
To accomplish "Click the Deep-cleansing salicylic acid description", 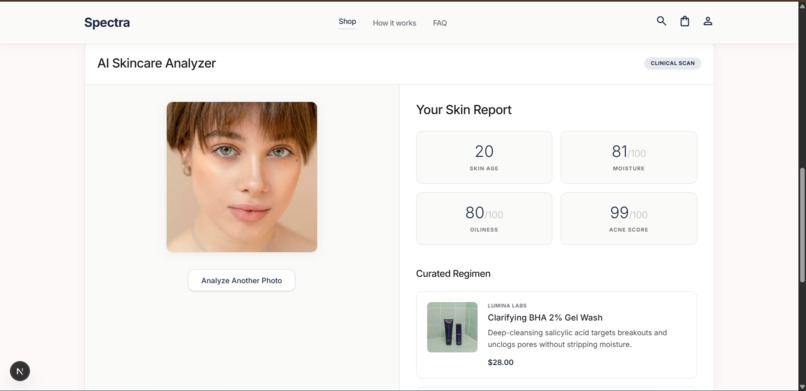I will [x=577, y=339].
